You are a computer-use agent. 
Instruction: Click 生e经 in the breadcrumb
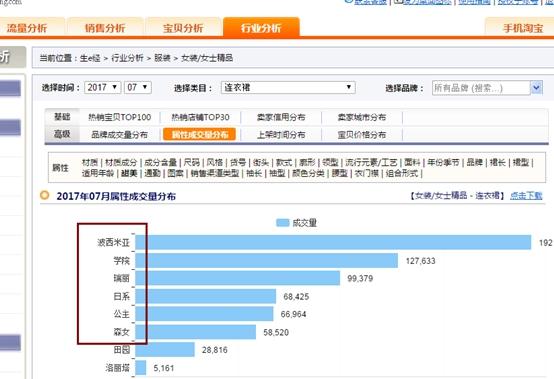[90, 58]
